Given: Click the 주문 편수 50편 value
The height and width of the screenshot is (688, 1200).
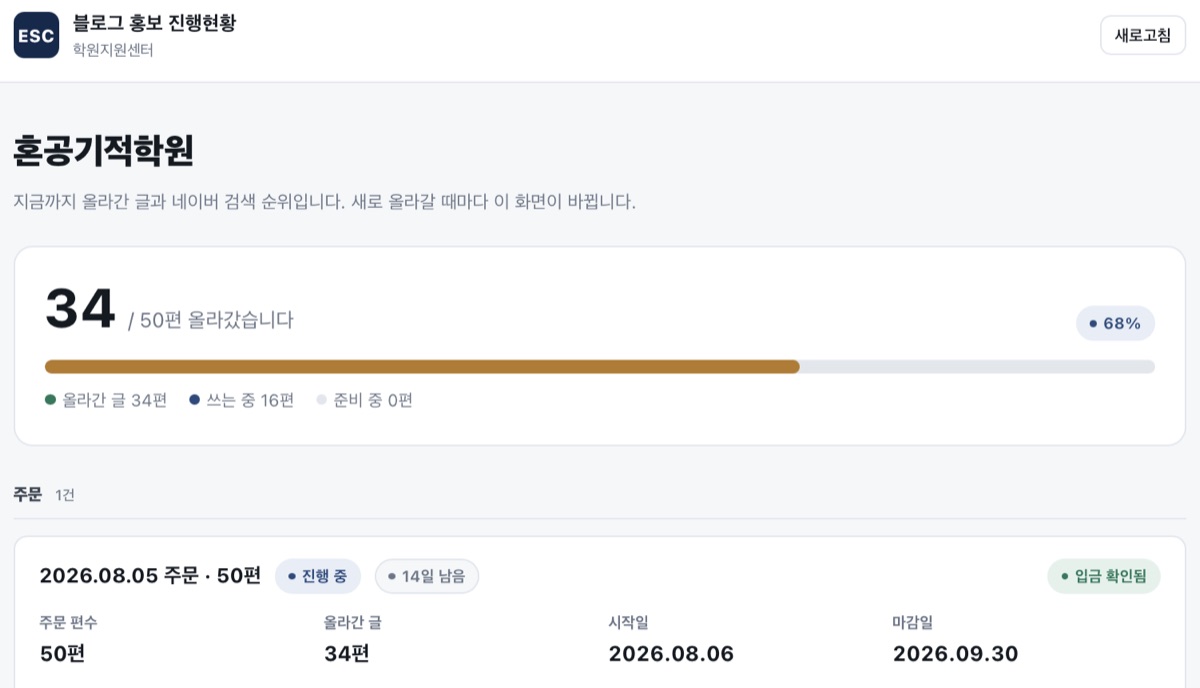Looking at the screenshot, I should 63,654.
